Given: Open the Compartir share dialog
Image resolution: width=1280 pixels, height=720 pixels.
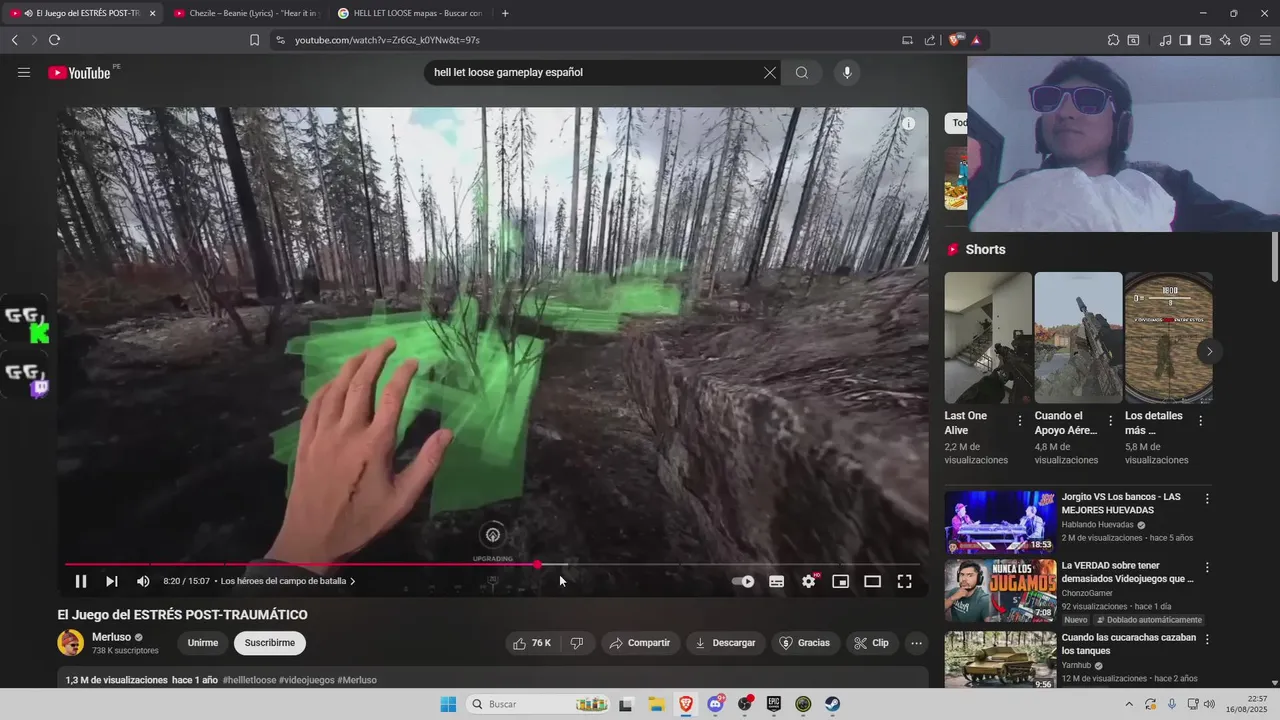Looking at the screenshot, I should pos(640,643).
